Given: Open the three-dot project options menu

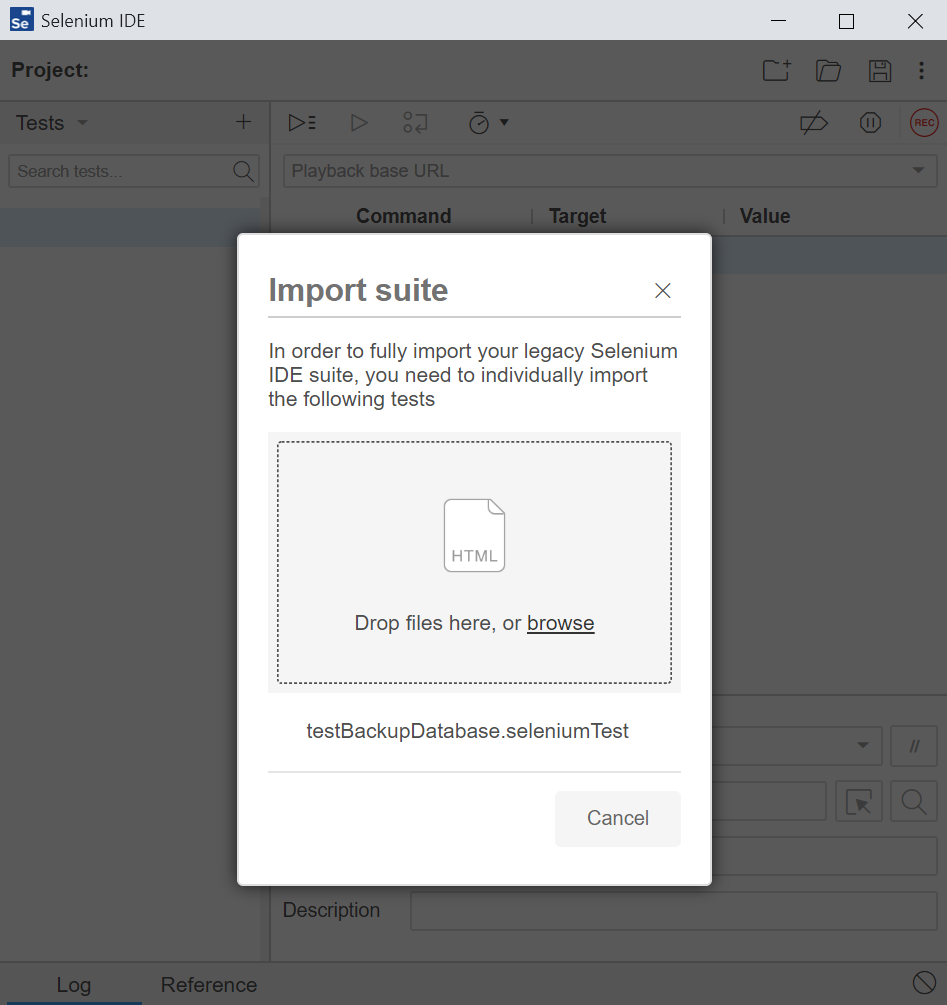Looking at the screenshot, I should pyautogui.click(x=922, y=71).
